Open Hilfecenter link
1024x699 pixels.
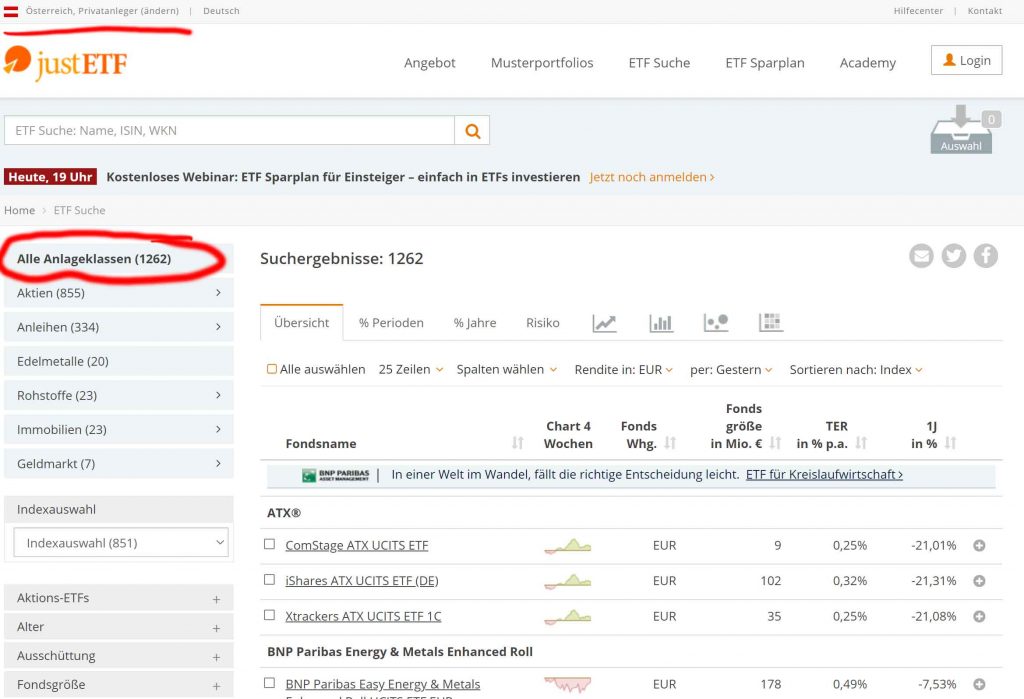pos(918,11)
